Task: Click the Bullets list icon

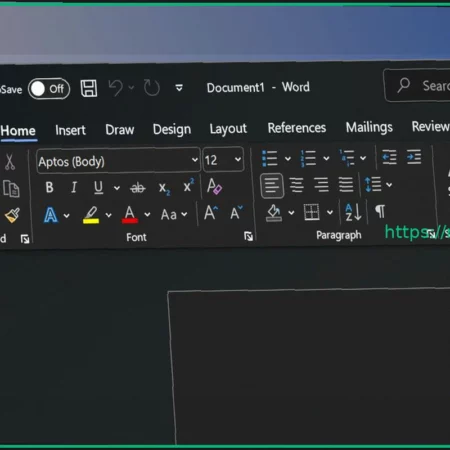Action: [270, 158]
